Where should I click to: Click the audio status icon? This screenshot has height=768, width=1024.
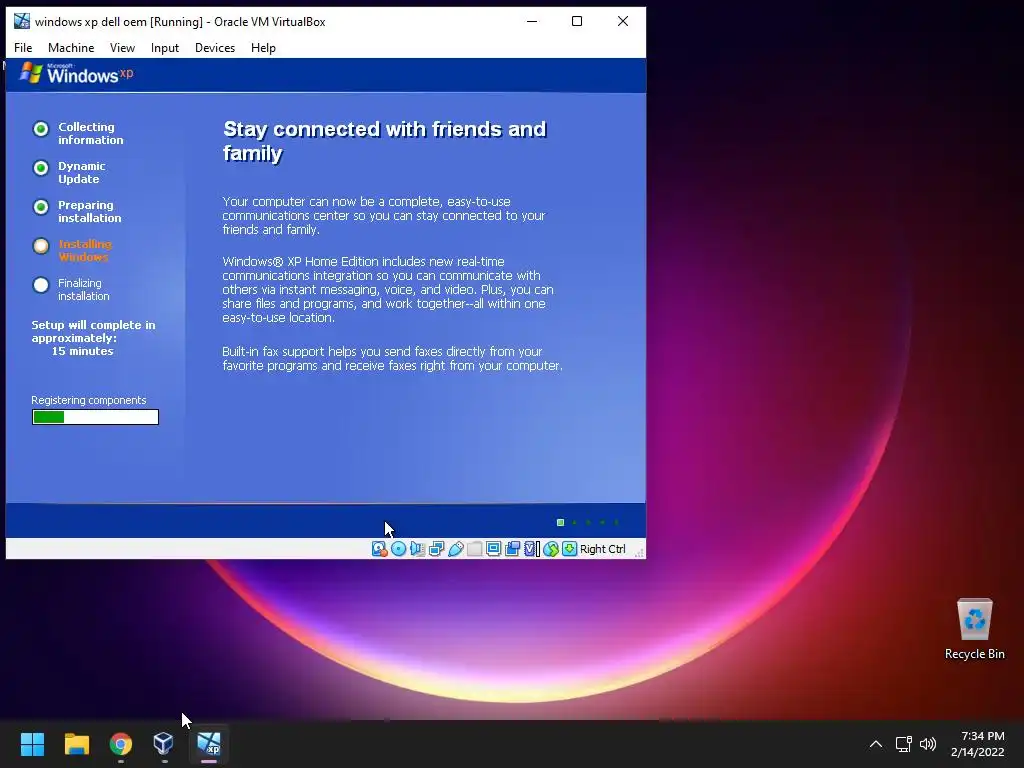click(x=417, y=549)
